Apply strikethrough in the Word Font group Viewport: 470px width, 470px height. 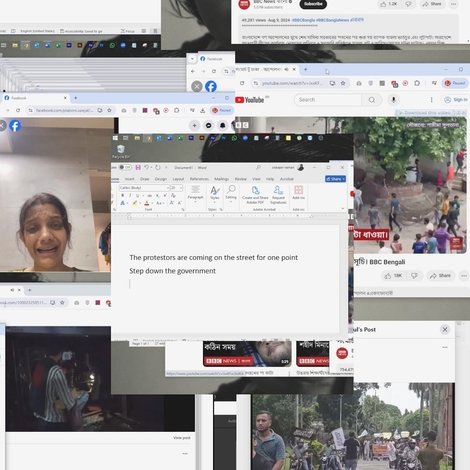150,195
